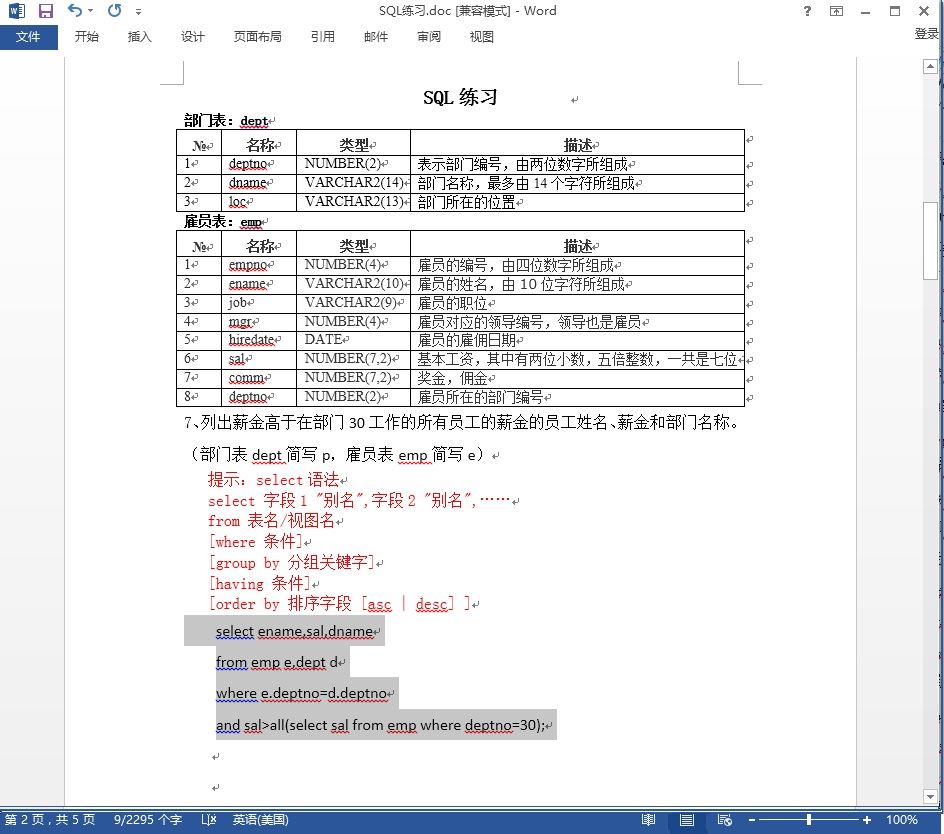Click the vertical scrollbar thumb
944x834 pixels.
click(930, 241)
